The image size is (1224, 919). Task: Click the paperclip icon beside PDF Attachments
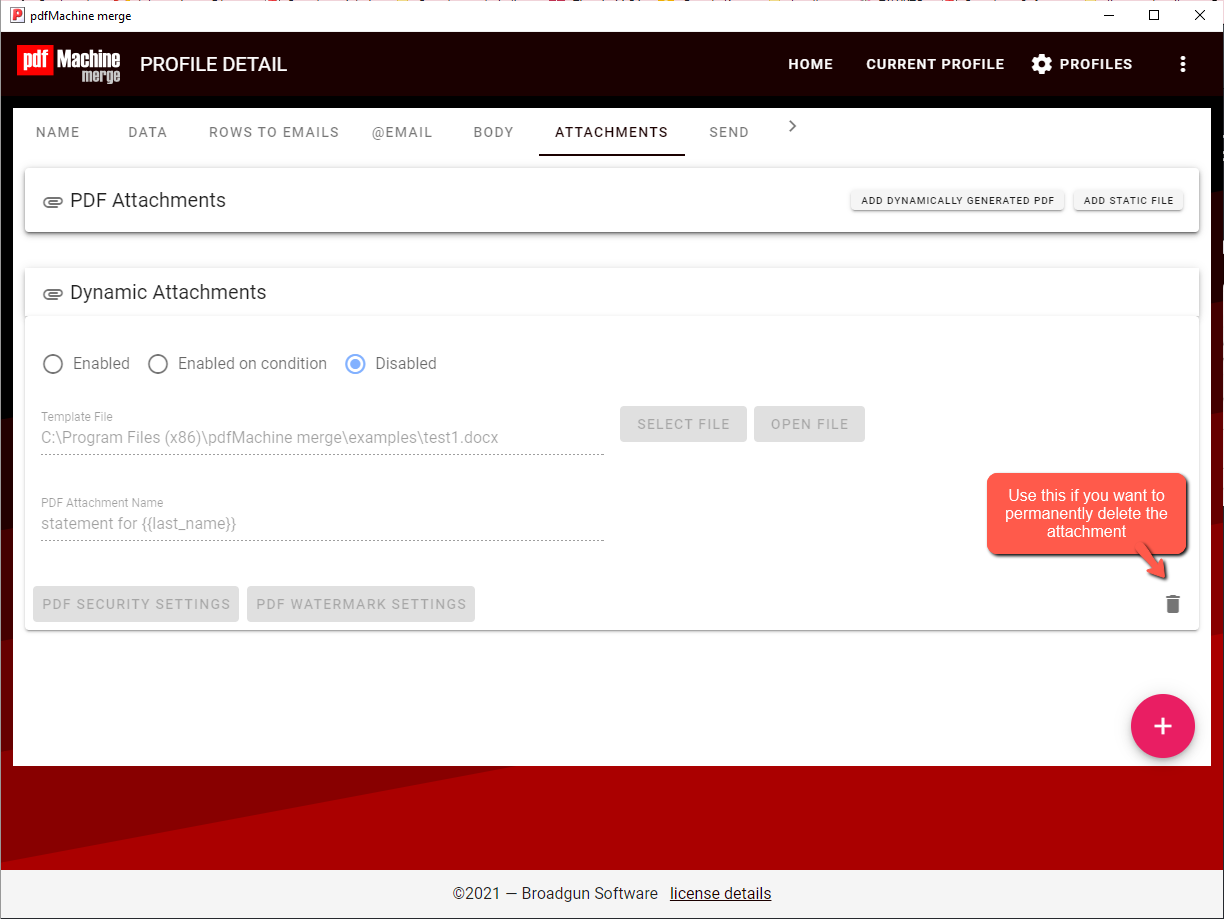pos(53,202)
